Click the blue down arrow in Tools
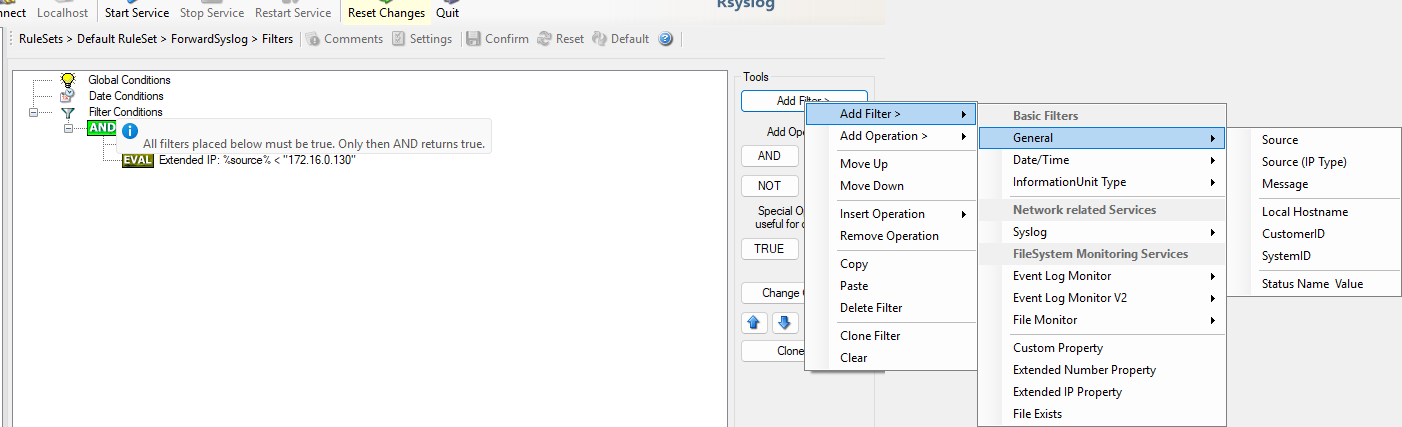This screenshot has height=427, width=1402. pyautogui.click(x=784, y=323)
